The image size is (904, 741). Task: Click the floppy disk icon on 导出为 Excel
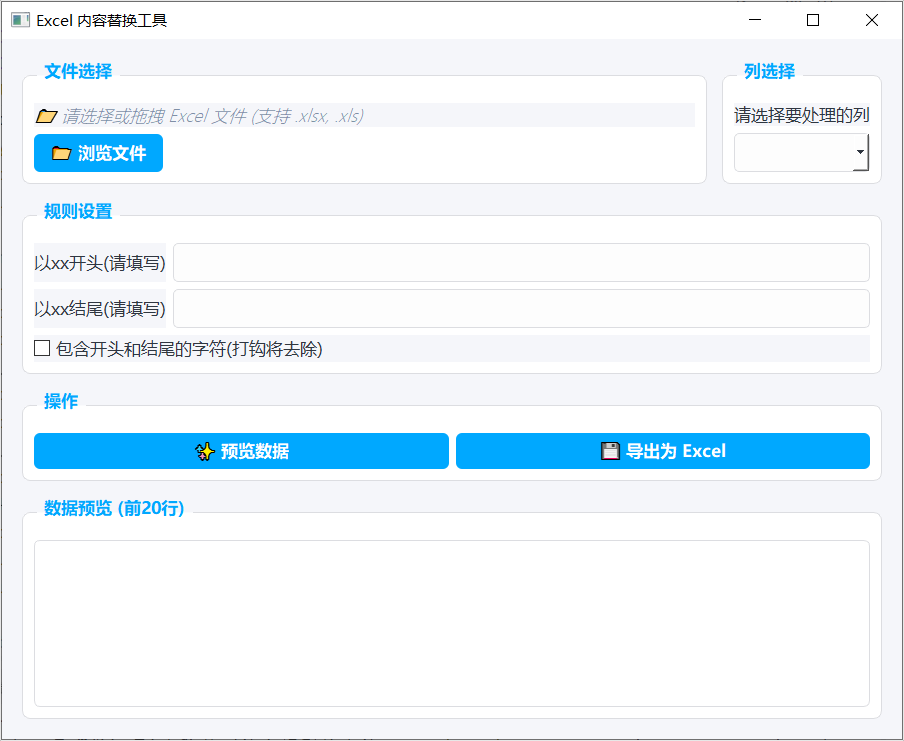[610, 451]
